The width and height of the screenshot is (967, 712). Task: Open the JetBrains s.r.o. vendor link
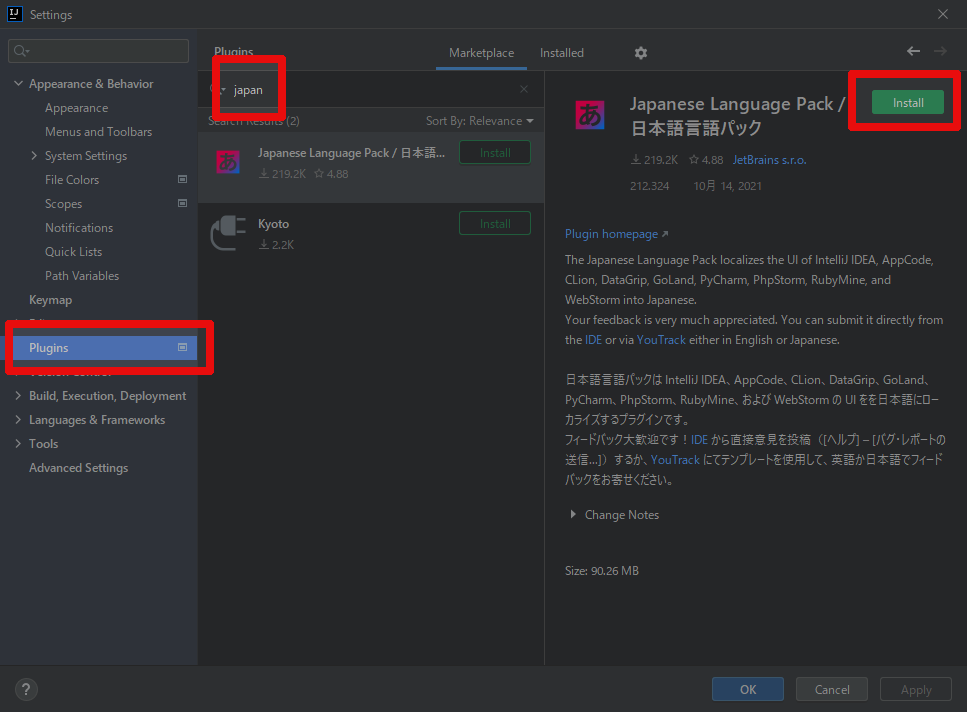(x=769, y=160)
